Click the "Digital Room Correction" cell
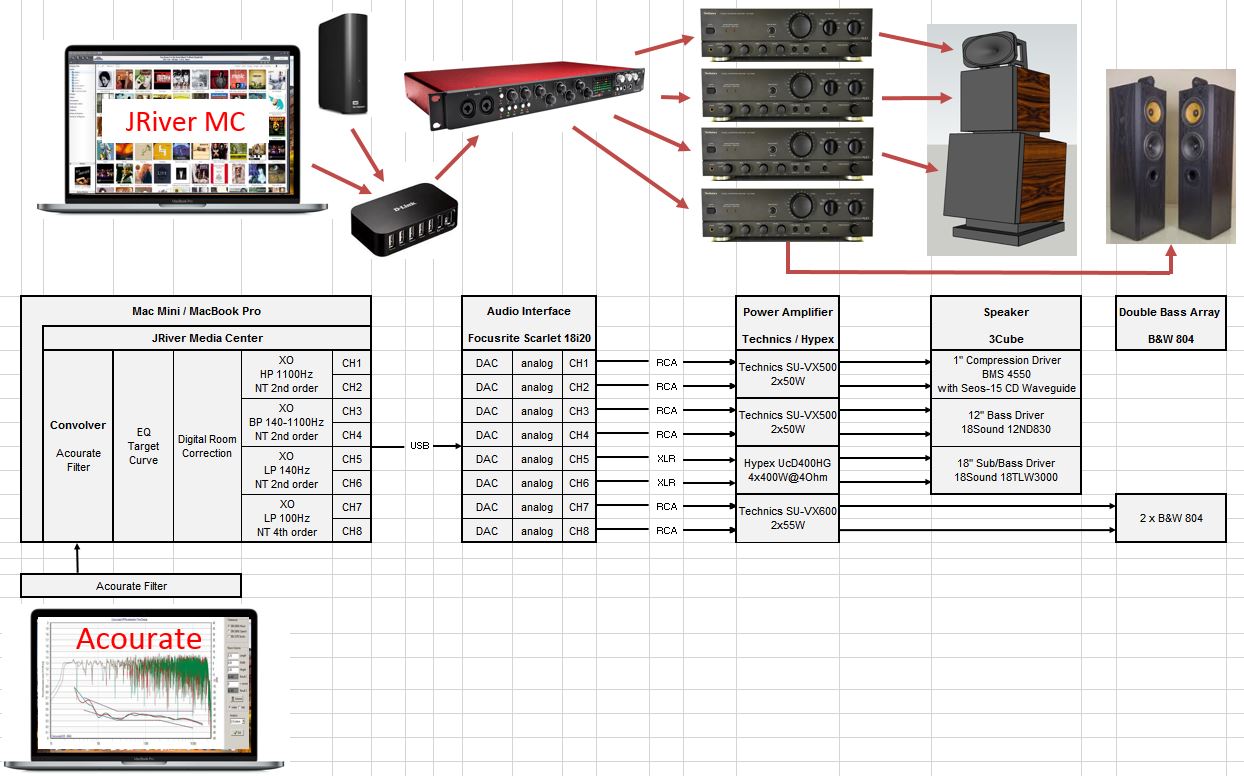The height and width of the screenshot is (776, 1244). (x=207, y=446)
